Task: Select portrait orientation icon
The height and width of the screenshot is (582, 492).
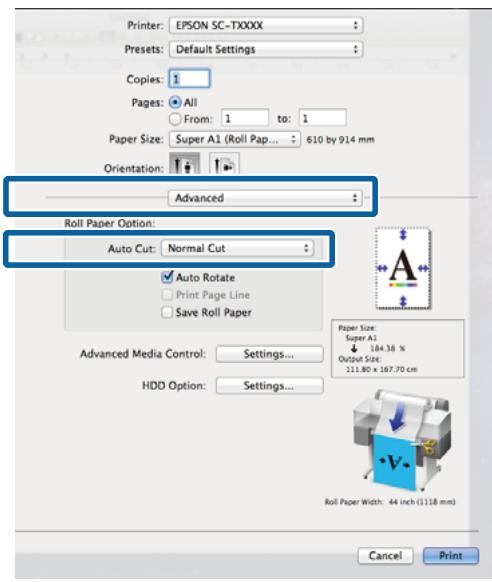Action: (x=184, y=164)
